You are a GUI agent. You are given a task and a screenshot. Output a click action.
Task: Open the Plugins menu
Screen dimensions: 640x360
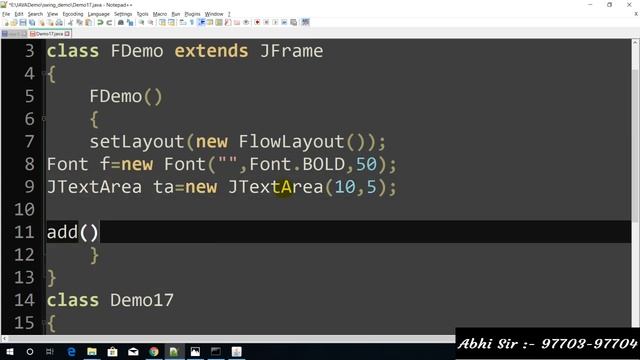pos(192,14)
